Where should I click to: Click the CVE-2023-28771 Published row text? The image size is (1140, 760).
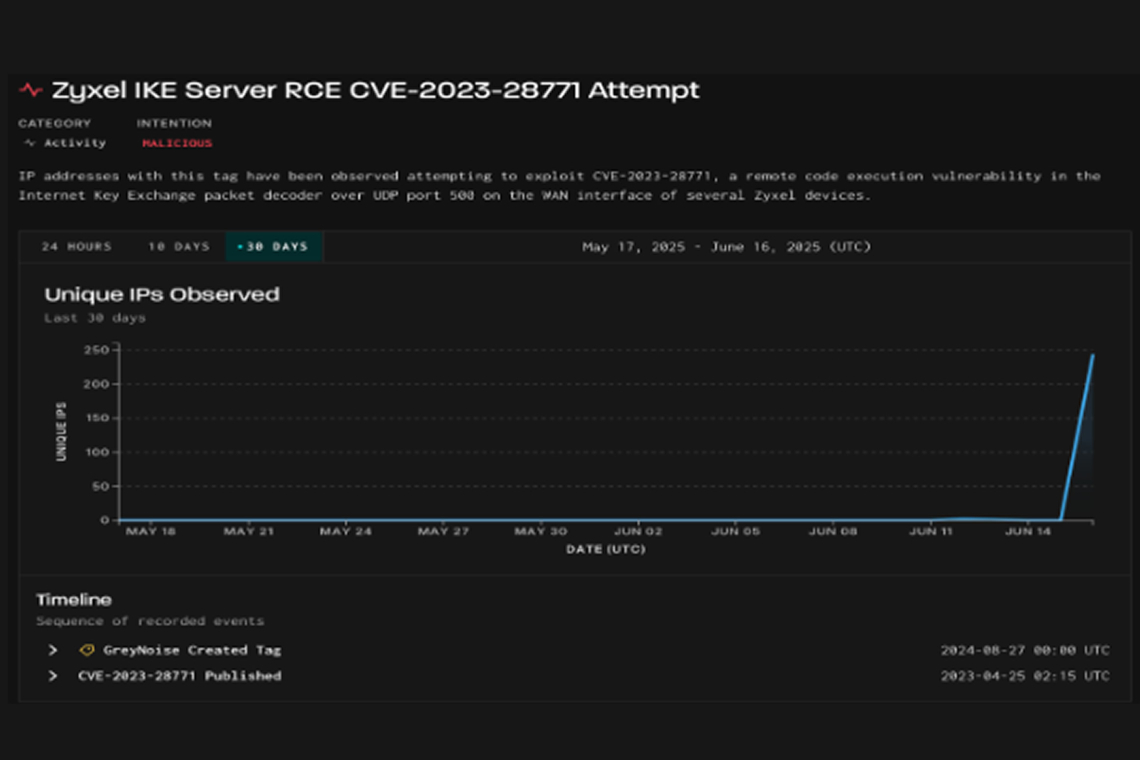point(180,676)
